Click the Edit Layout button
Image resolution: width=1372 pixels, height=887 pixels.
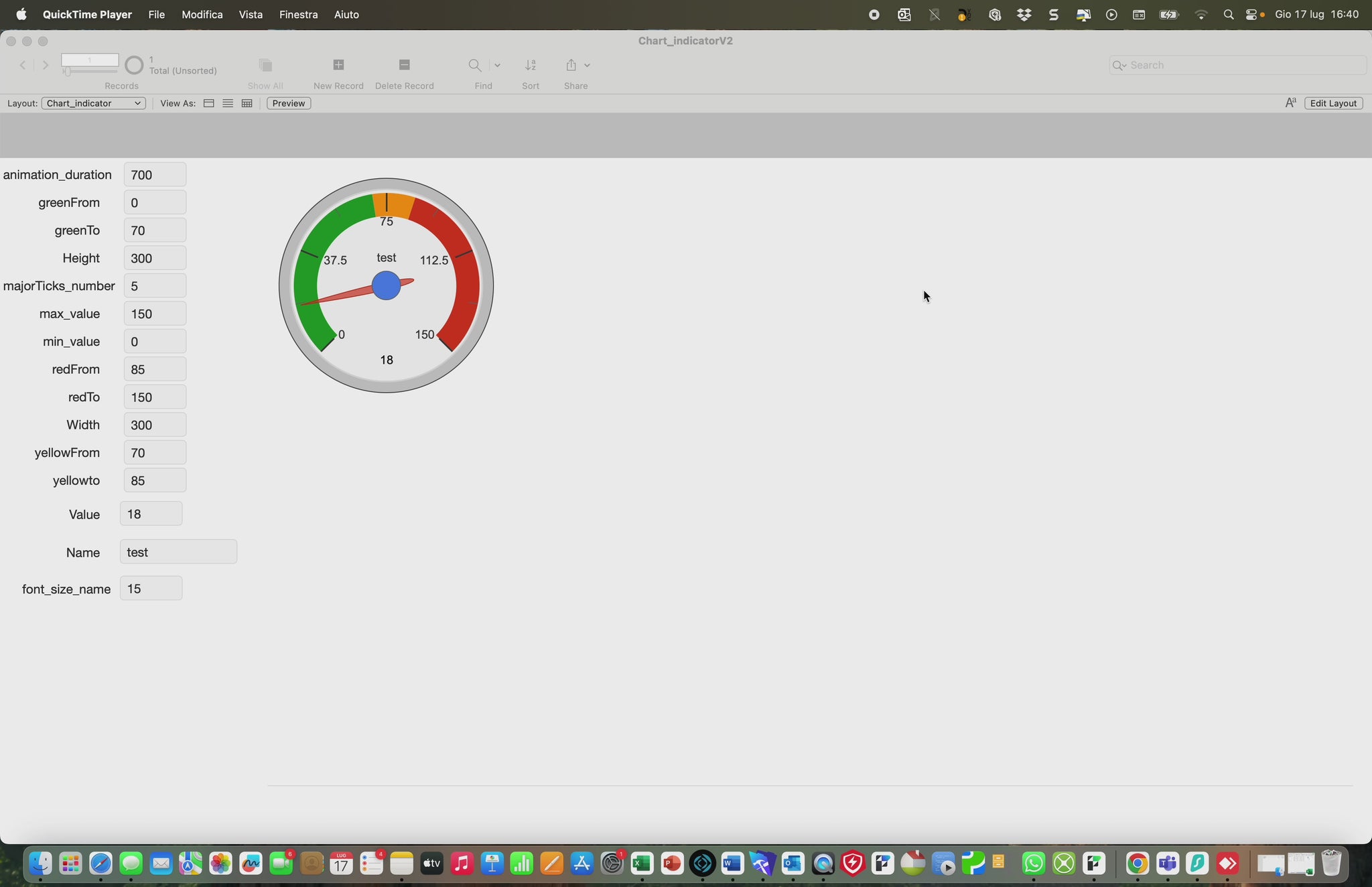pos(1332,103)
